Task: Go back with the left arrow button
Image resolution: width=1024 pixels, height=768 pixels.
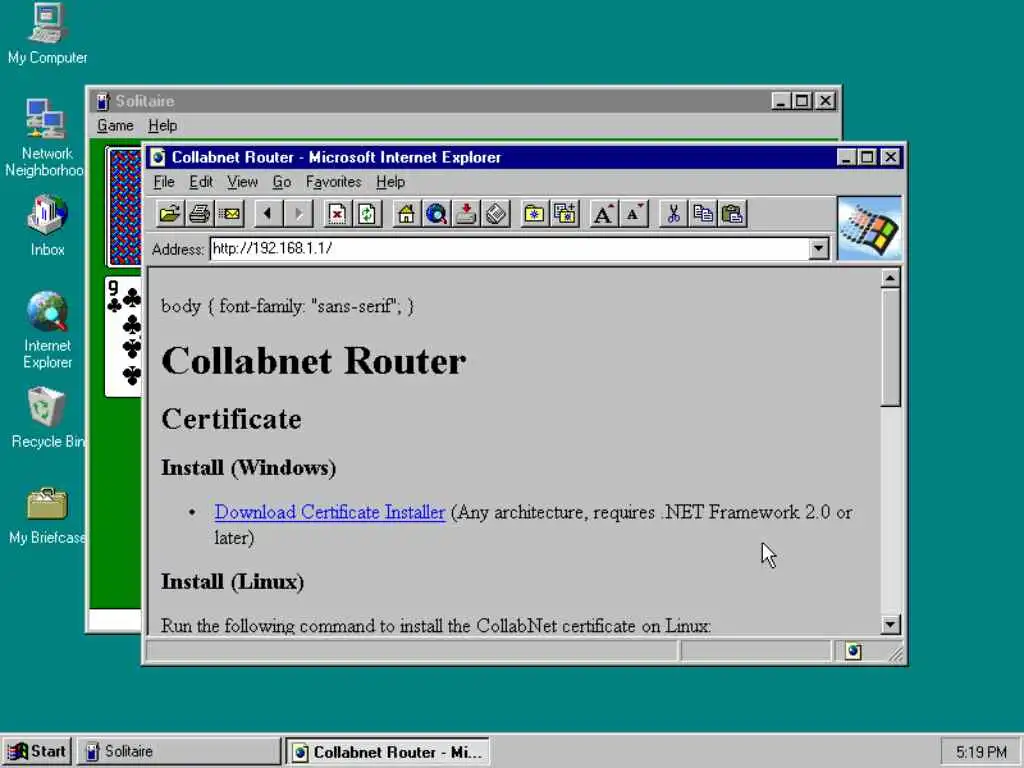Action: click(268, 214)
